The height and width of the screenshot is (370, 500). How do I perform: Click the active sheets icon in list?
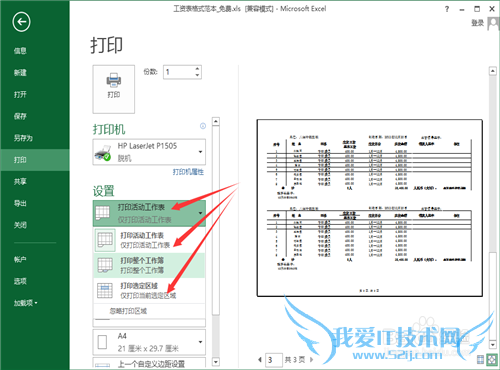(x=105, y=240)
